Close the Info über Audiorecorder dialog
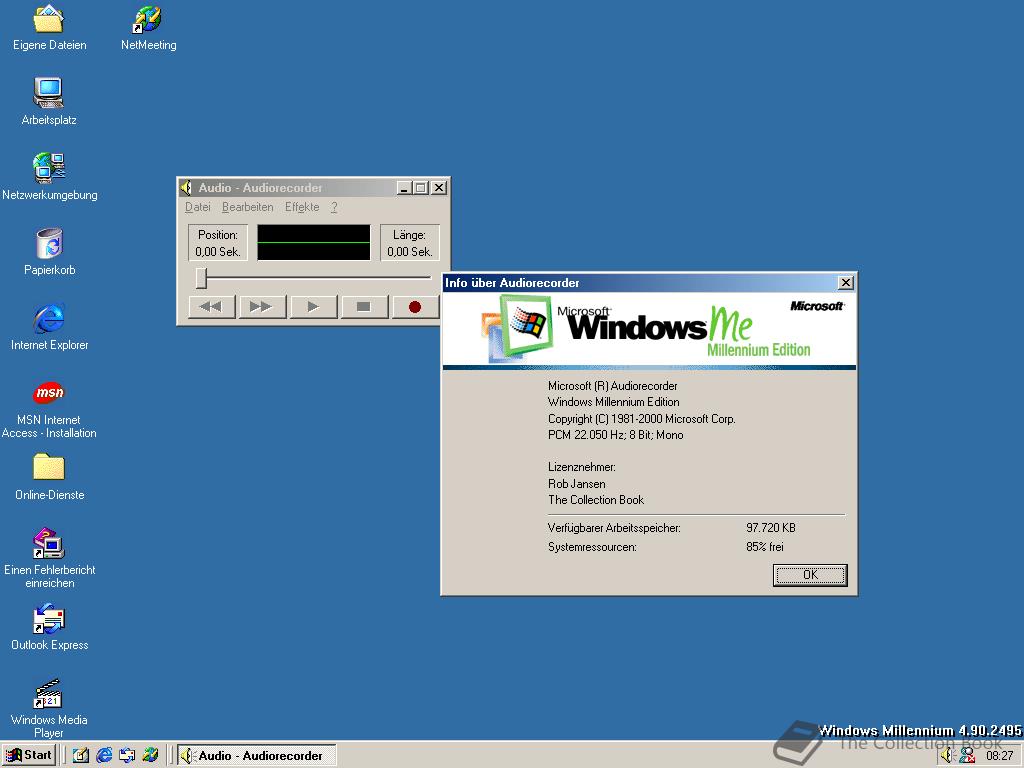The image size is (1024, 768). click(x=846, y=282)
